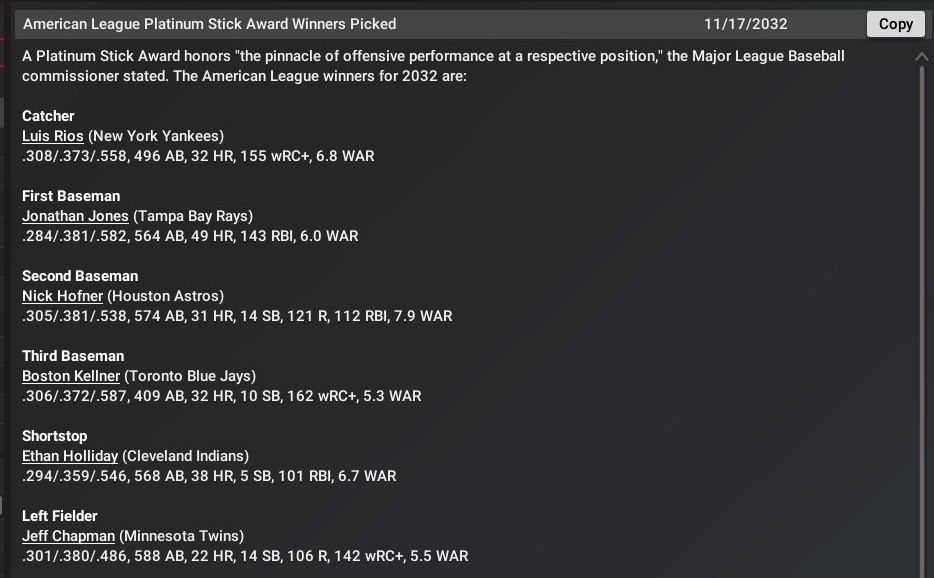This screenshot has height=578, width=934.
Task: Click the Third Baseman heading
Action: pyautogui.click(x=73, y=356)
